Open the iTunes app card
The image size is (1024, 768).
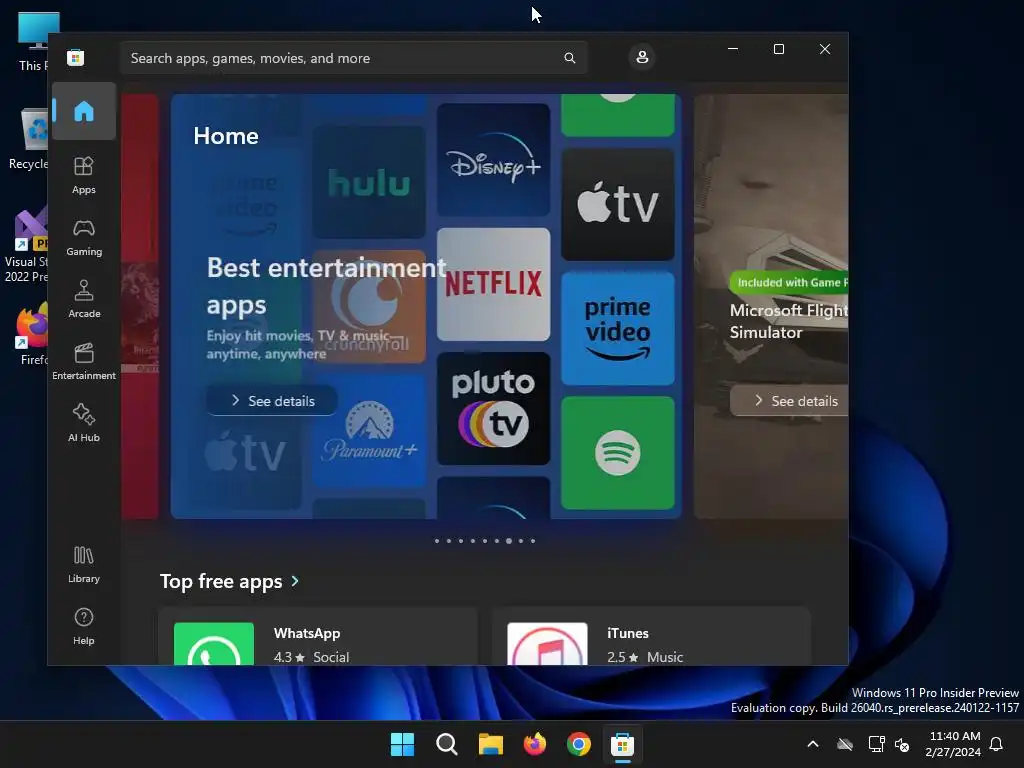point(651,637)
